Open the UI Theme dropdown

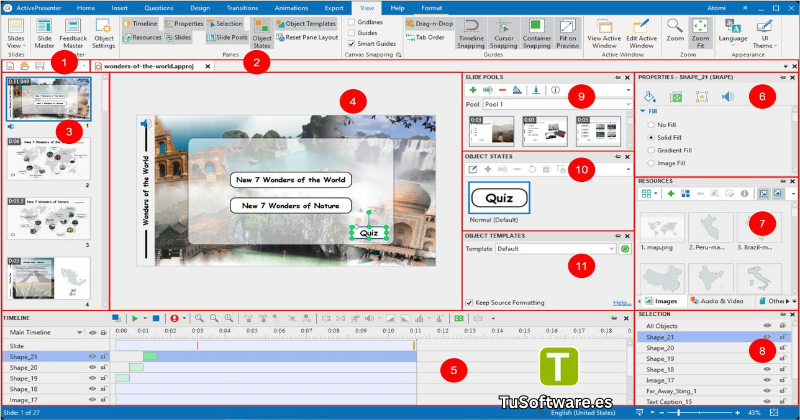pyautogui.click(x=764, y=34)
